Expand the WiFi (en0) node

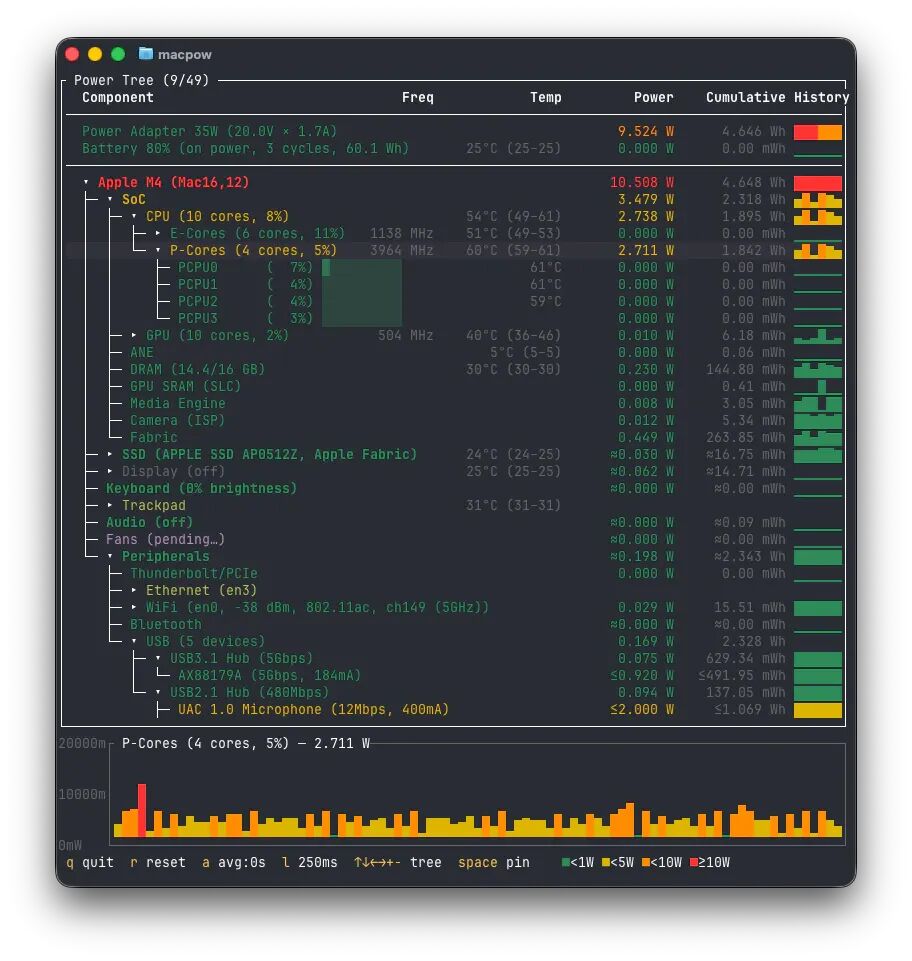(x=134, y=607)
